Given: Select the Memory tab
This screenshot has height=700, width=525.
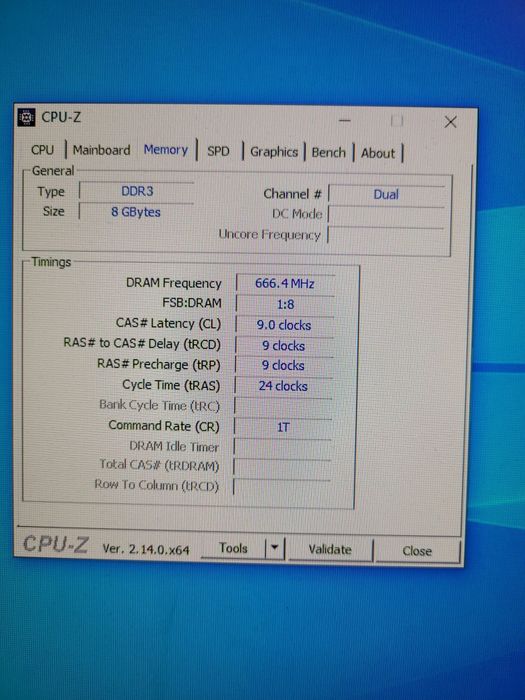Looking at the screenshot, I should [166, 150].
